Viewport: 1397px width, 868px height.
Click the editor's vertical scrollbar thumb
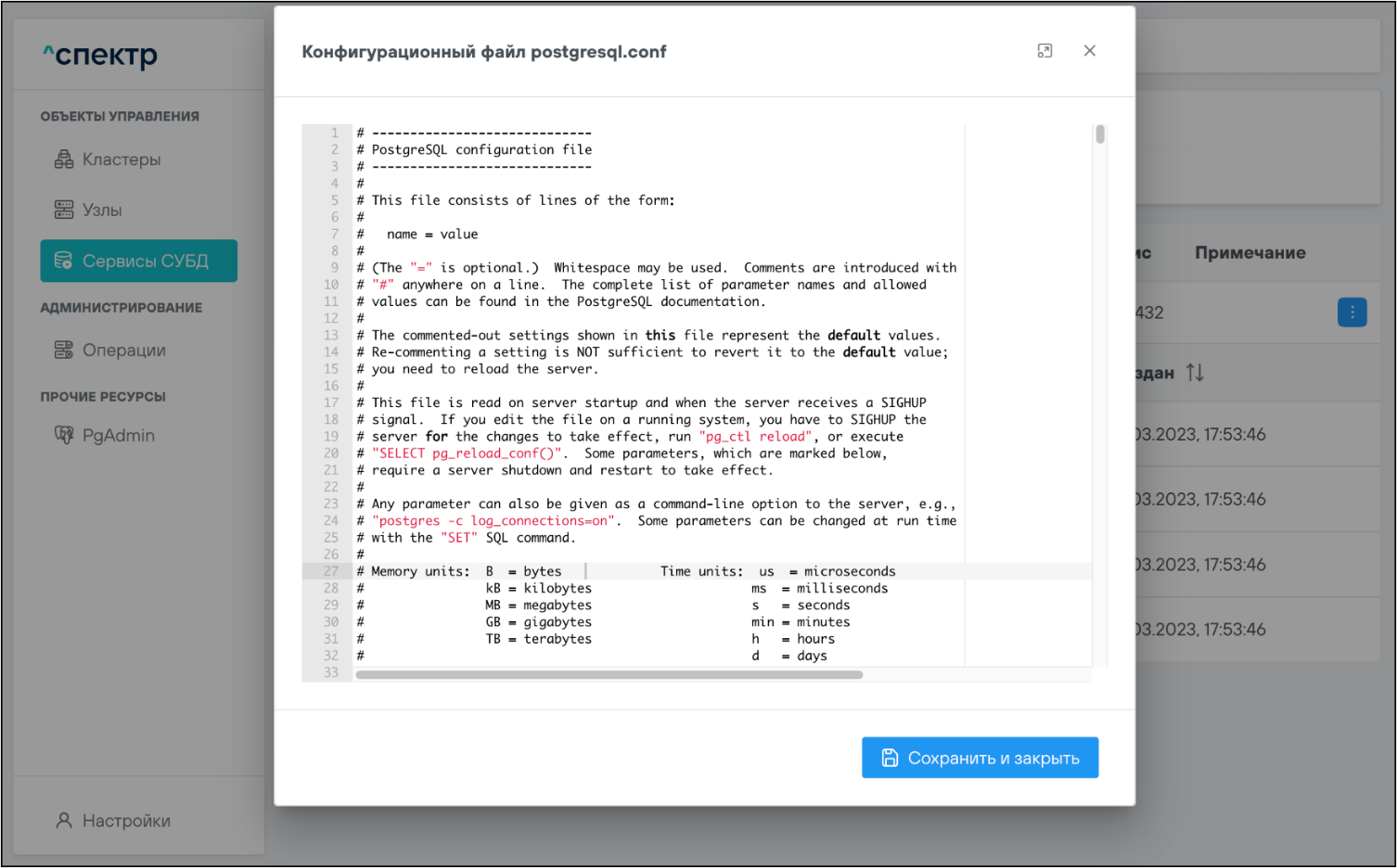click(x=1100, y=134)
